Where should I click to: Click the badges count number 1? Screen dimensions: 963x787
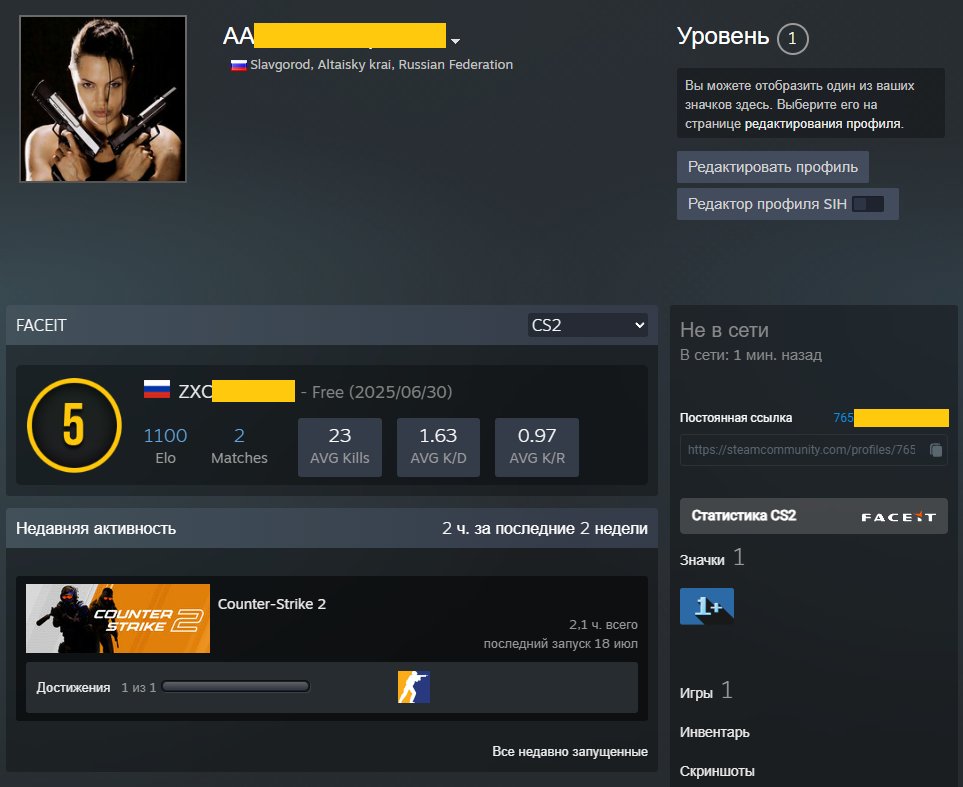739,557
